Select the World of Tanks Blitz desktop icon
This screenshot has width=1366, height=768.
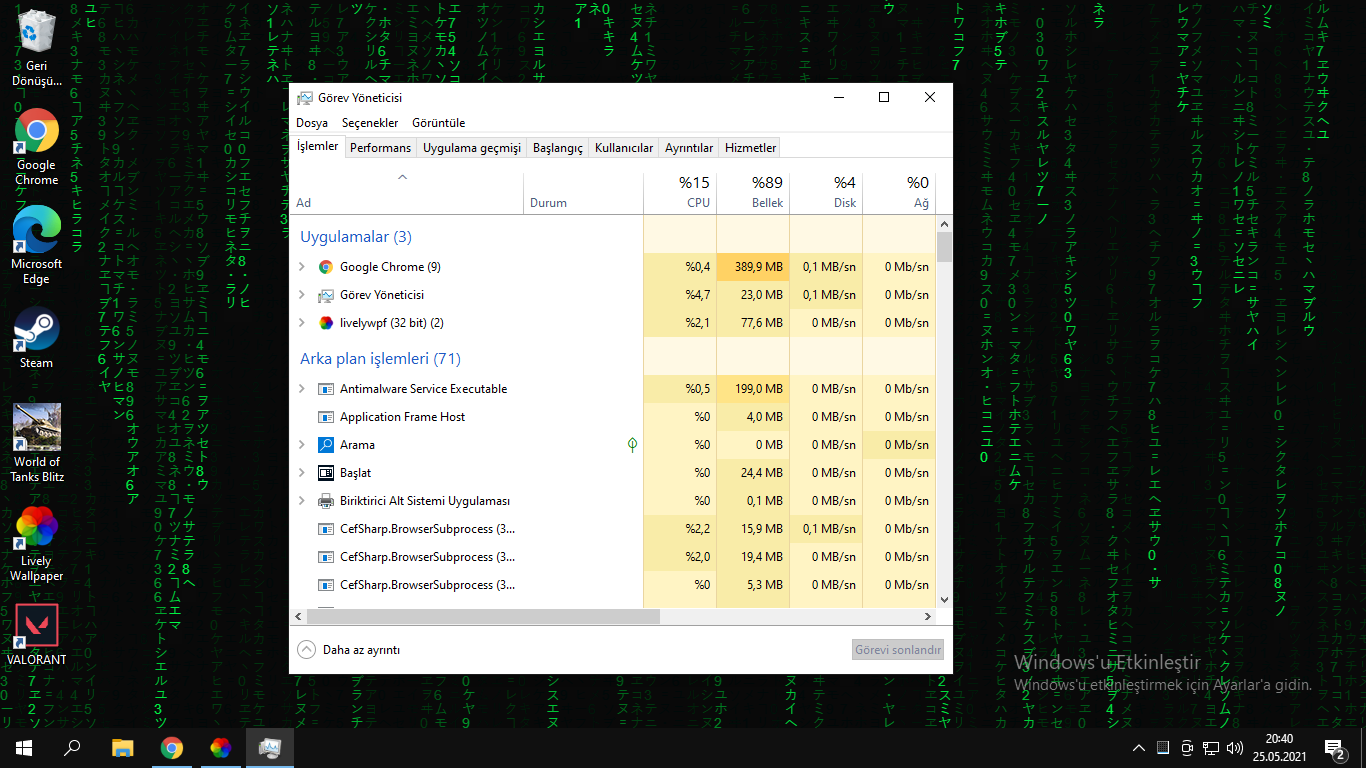37,443
